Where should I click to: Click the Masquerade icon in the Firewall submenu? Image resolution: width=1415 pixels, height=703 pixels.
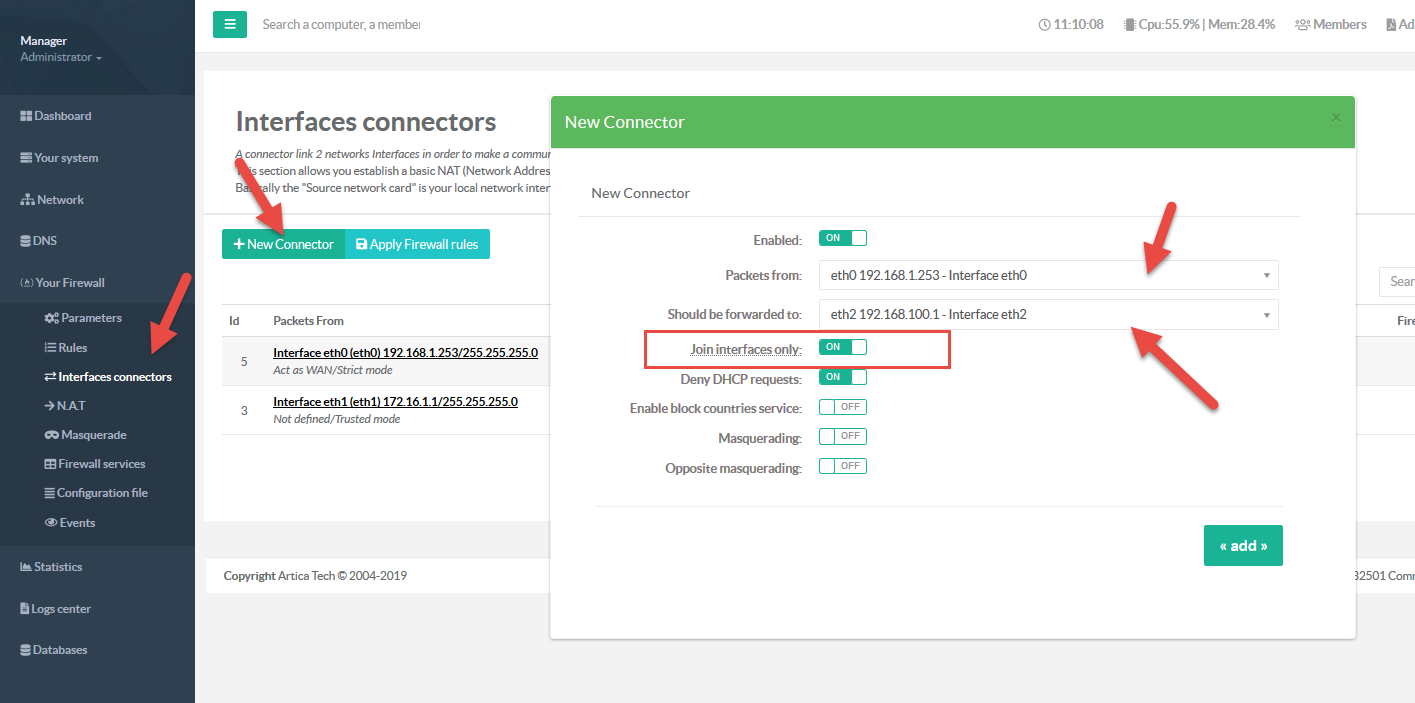[x=52, y=435]
